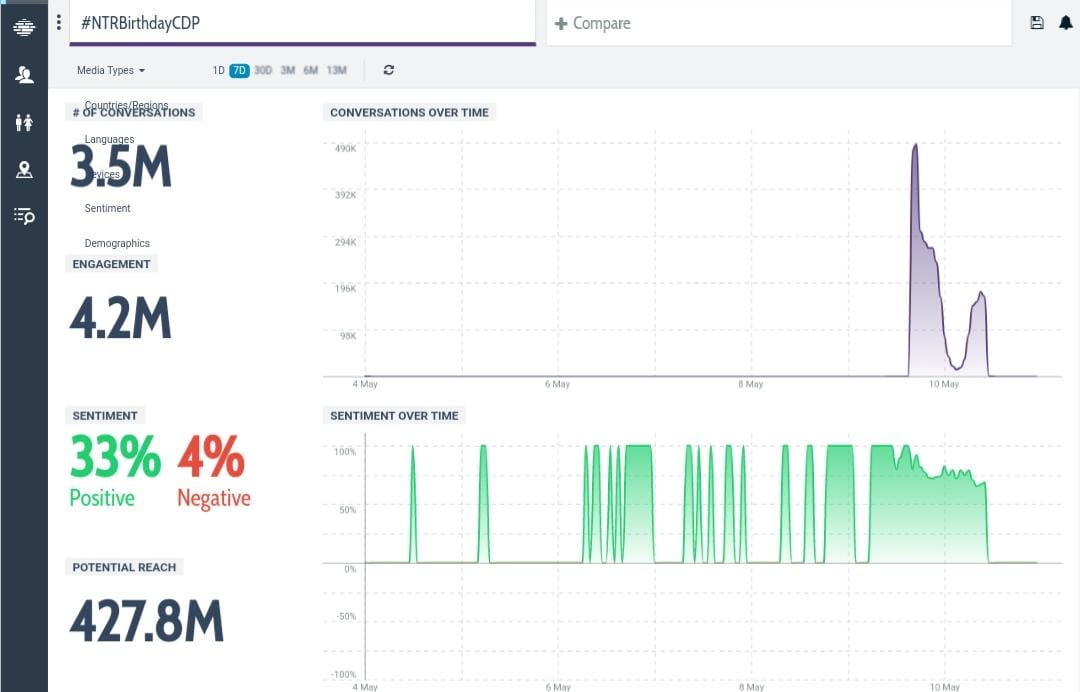The width and height of the screenshot is (1080, 692).
Task: Open the demographics male-female icon in sidebar
Action: [x=24, y=123]
